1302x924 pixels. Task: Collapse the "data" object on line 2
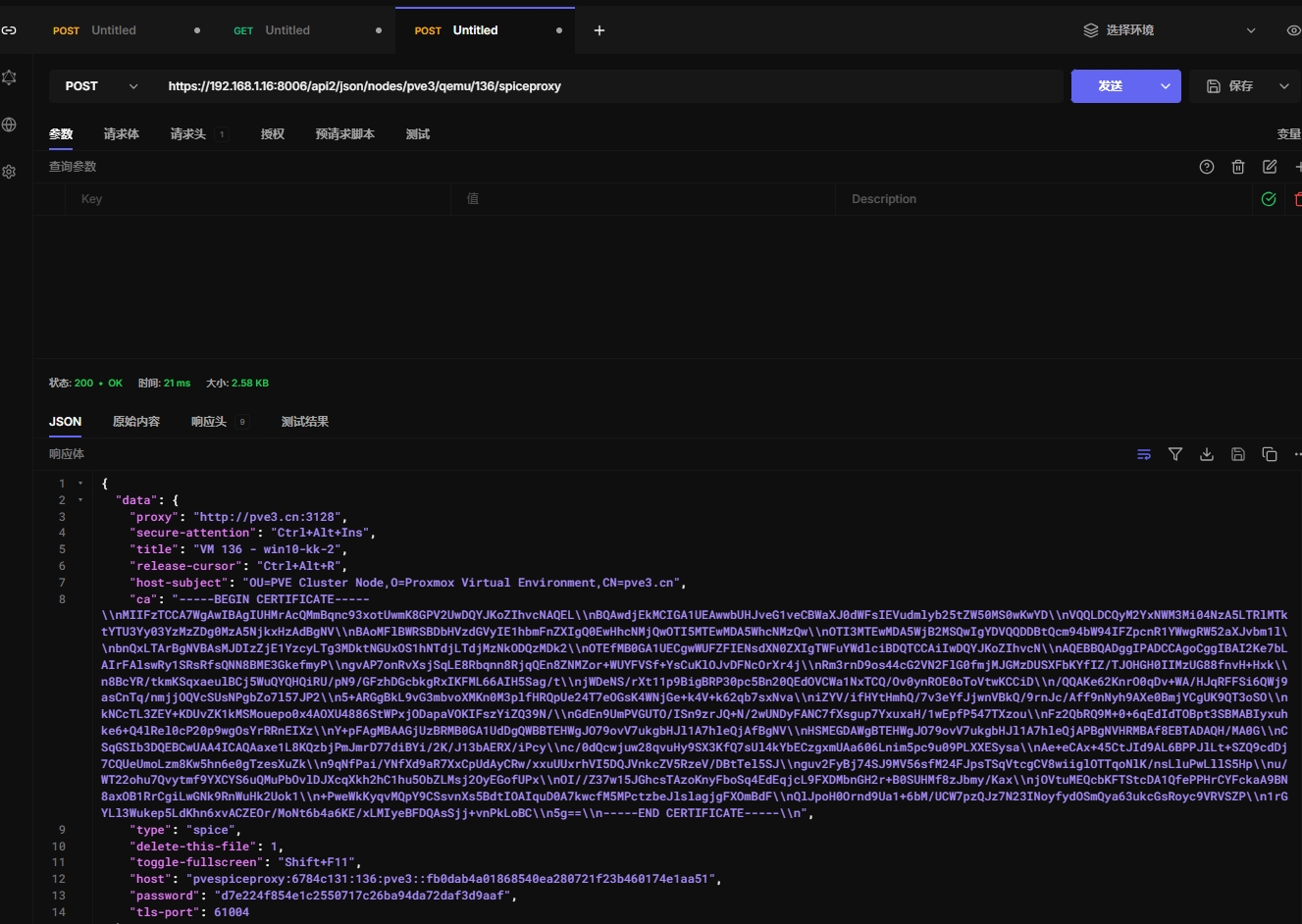pos(80,500)
